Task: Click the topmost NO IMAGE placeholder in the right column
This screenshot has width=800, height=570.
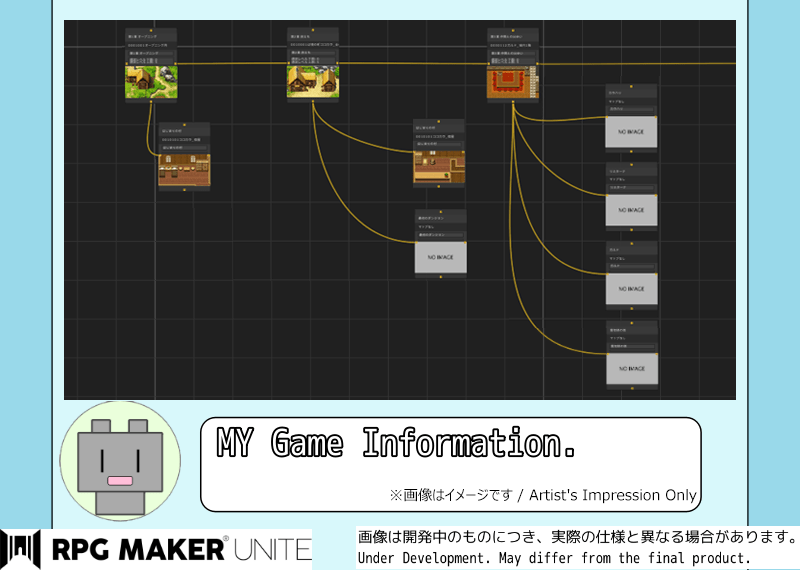Action: tap(631, 131)
